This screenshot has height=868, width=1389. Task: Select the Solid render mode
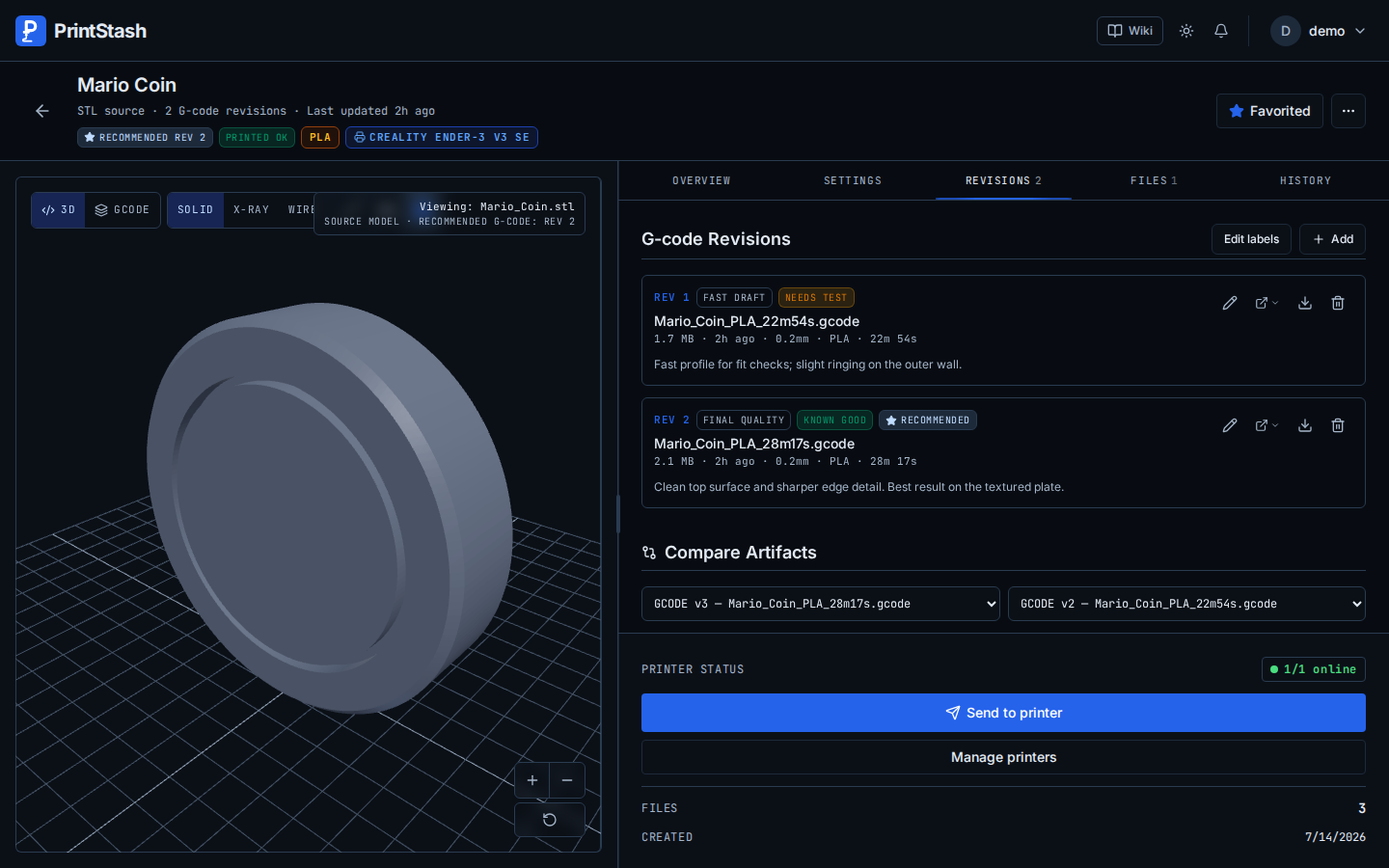196,210
